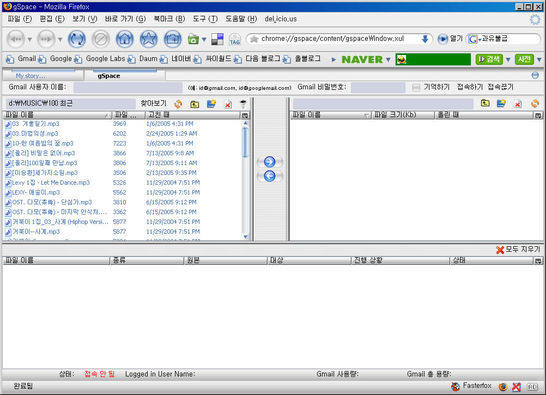Delete selected local file with red X
This screenshot has width=546, height=395.
point(228,104)
